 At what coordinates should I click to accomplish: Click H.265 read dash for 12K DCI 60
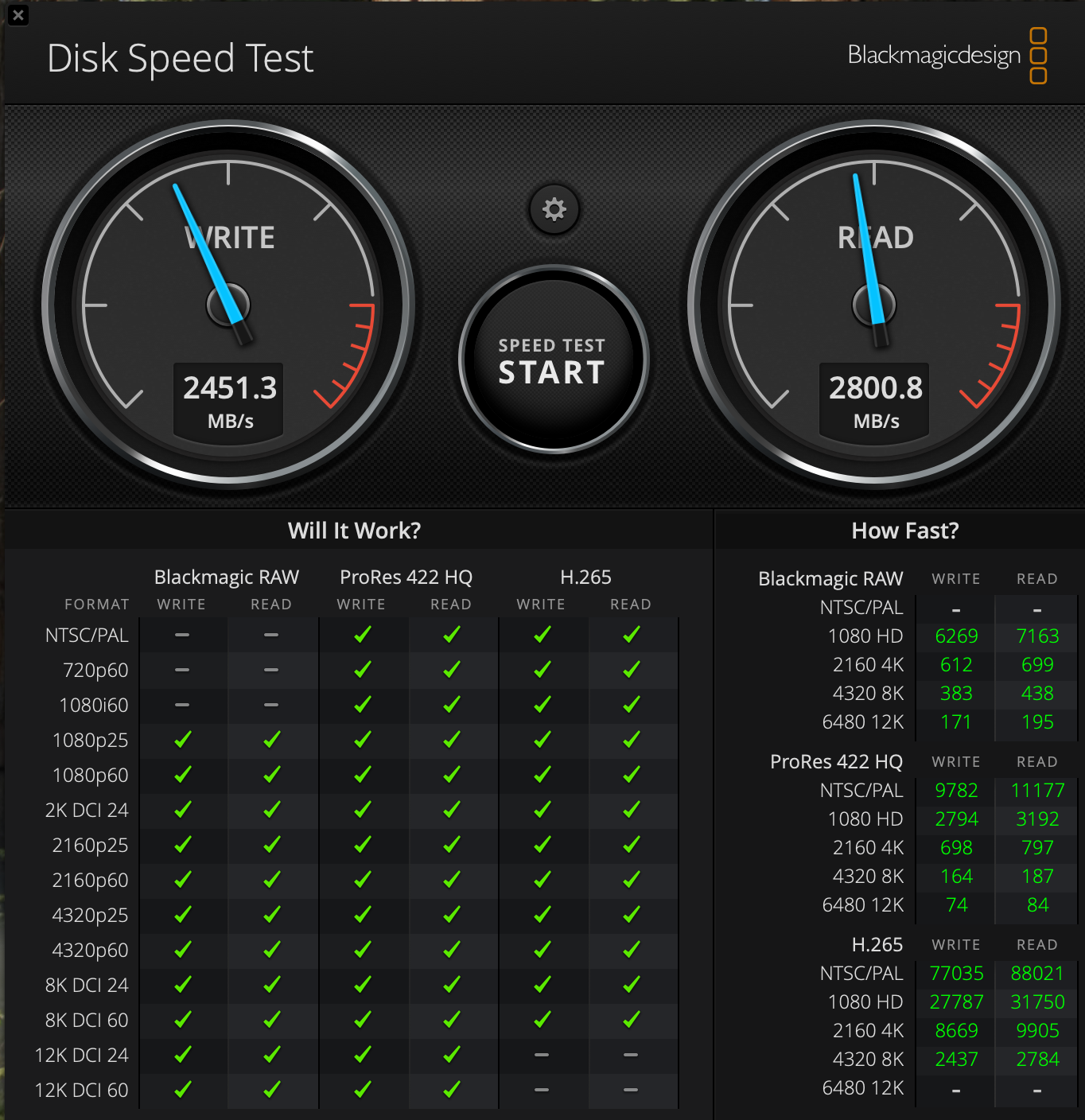pos(631,1090)
